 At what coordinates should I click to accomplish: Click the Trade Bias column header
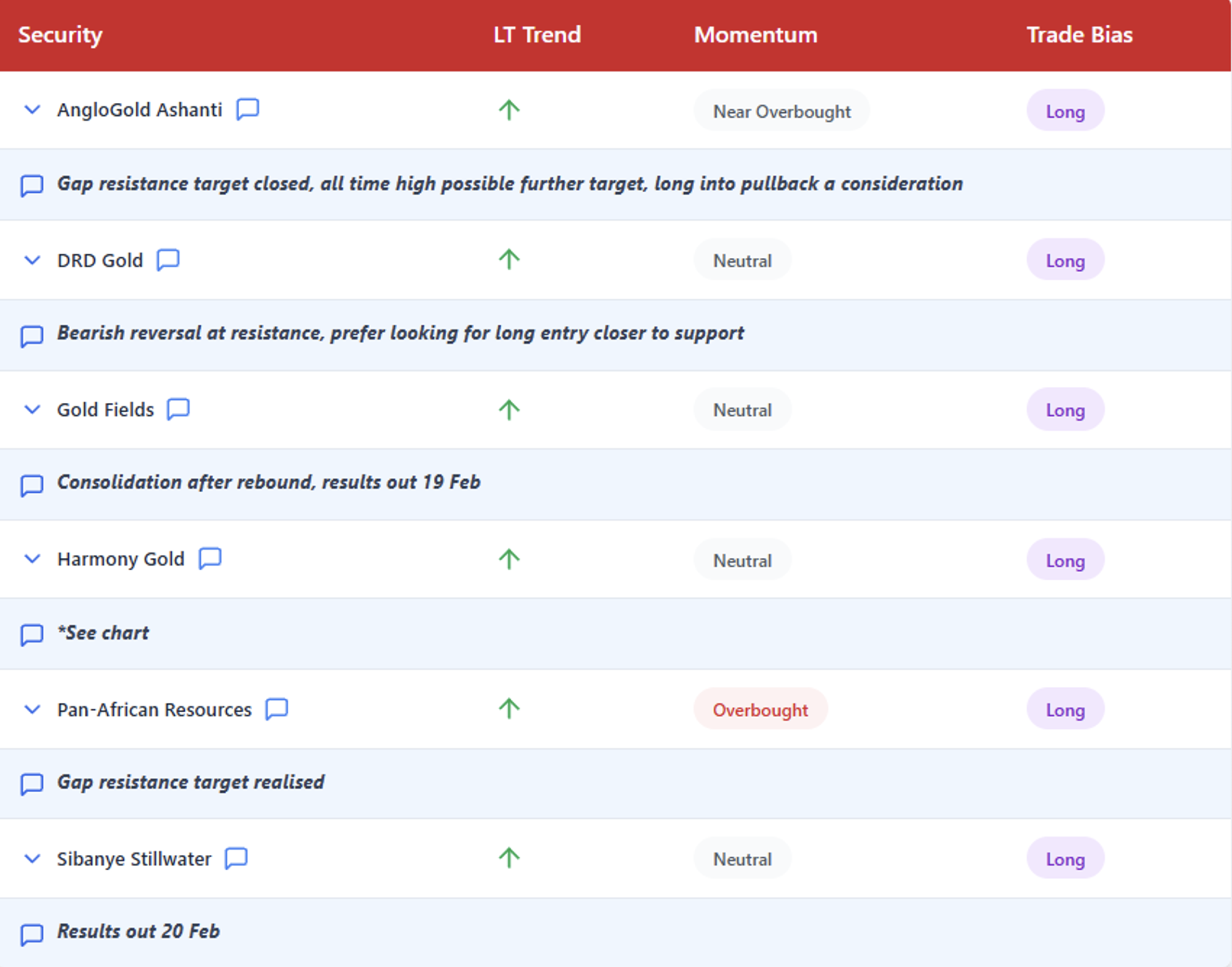(x=1079, y=35)
